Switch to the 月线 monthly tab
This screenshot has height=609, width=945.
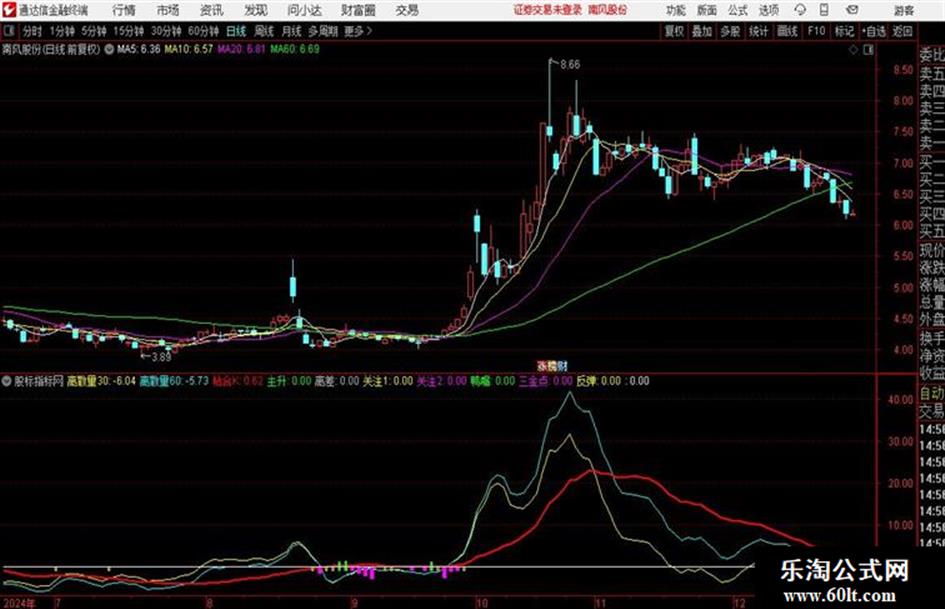(292, 31)
